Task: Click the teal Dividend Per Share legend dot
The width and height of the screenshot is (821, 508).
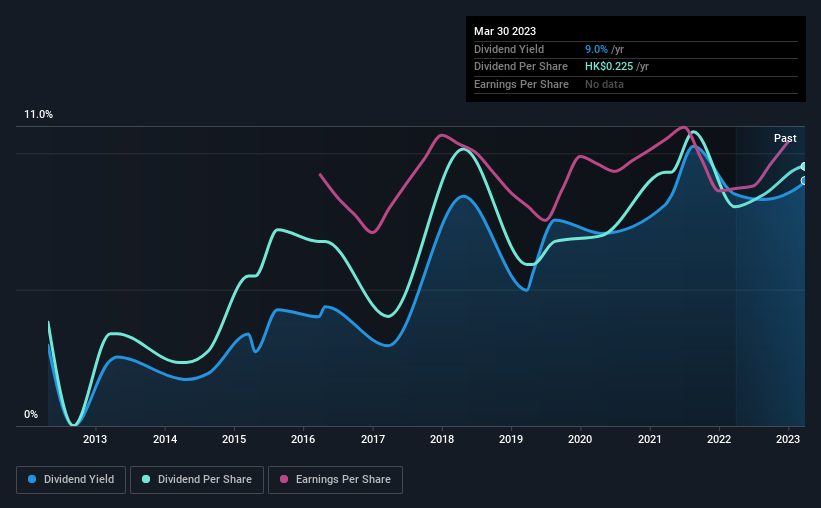Action: pos(146,479)
